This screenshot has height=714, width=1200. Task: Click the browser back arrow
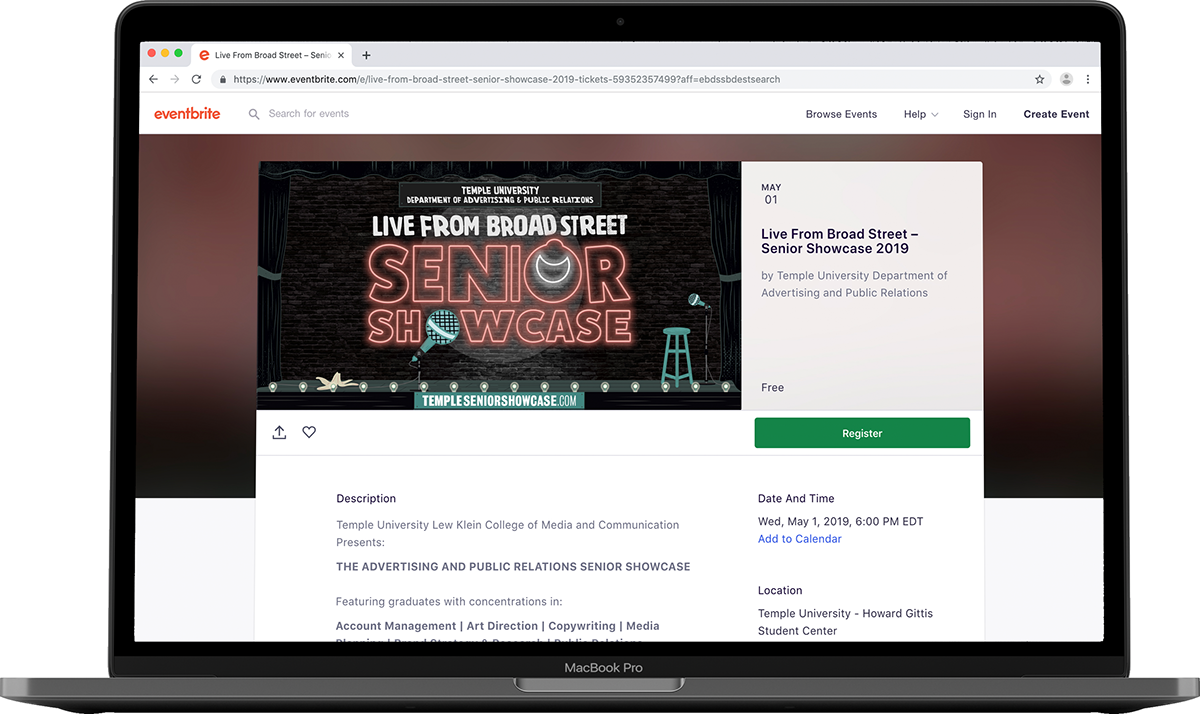(153, 79)
